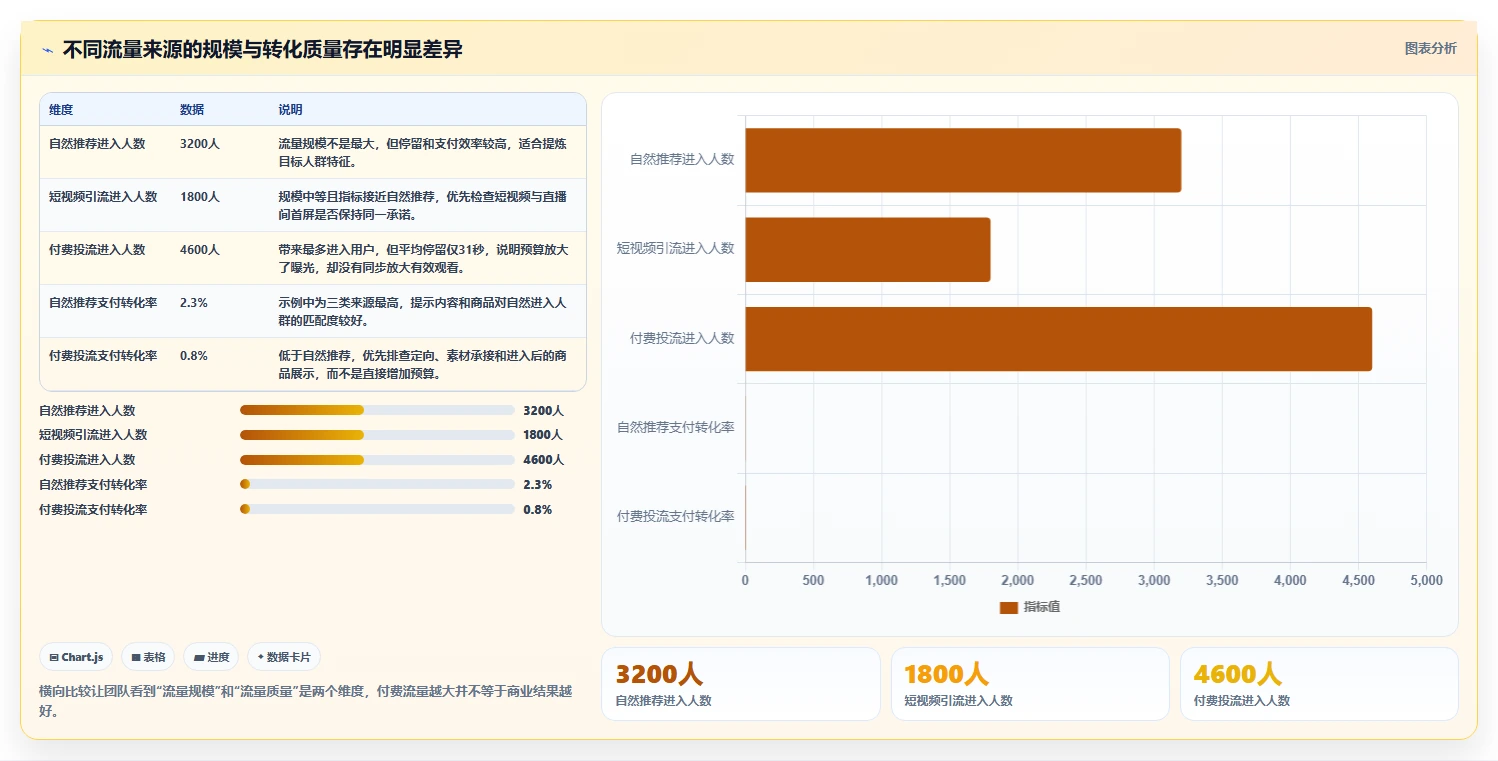Screen dimensions: 1498x761
Task: Click the 自然推荐进入人数 chart bar
Action: (963, 160)
